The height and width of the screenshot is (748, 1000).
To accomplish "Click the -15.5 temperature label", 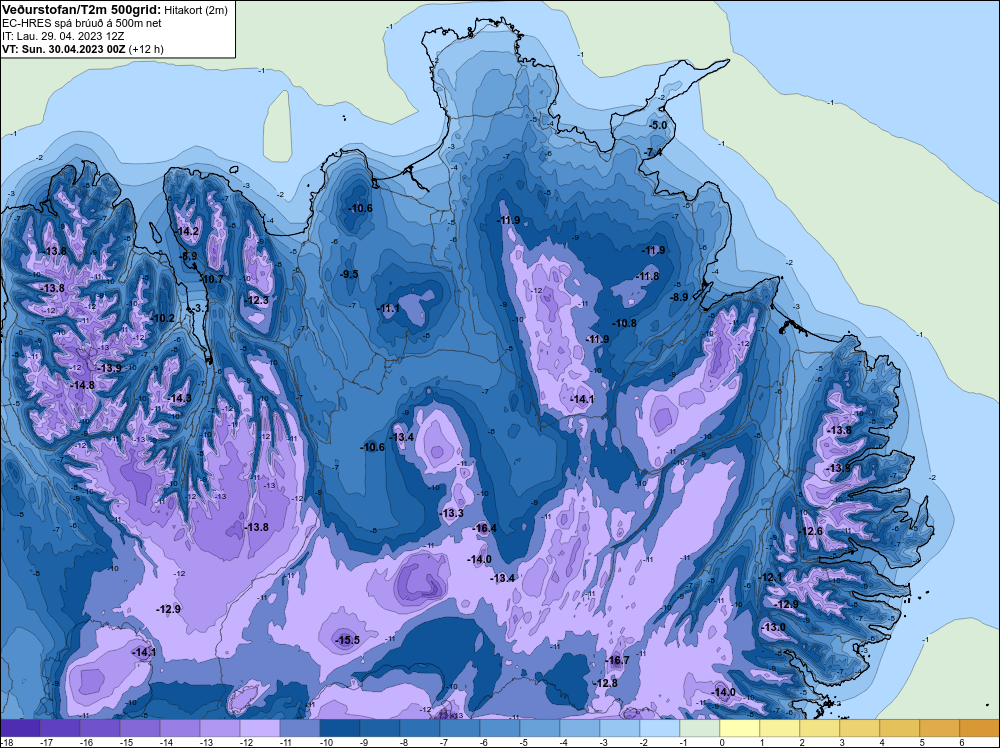I will click(348, 640).
